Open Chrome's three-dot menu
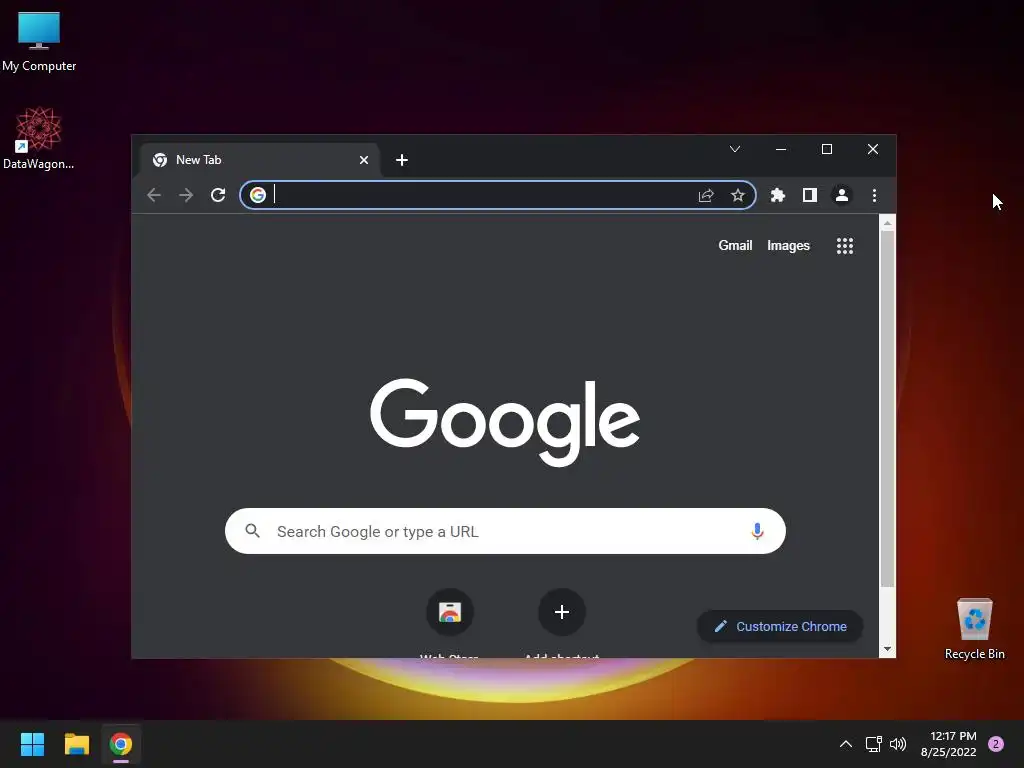The height and width of the screenshot is (768, 1024). tap(874, 195)
